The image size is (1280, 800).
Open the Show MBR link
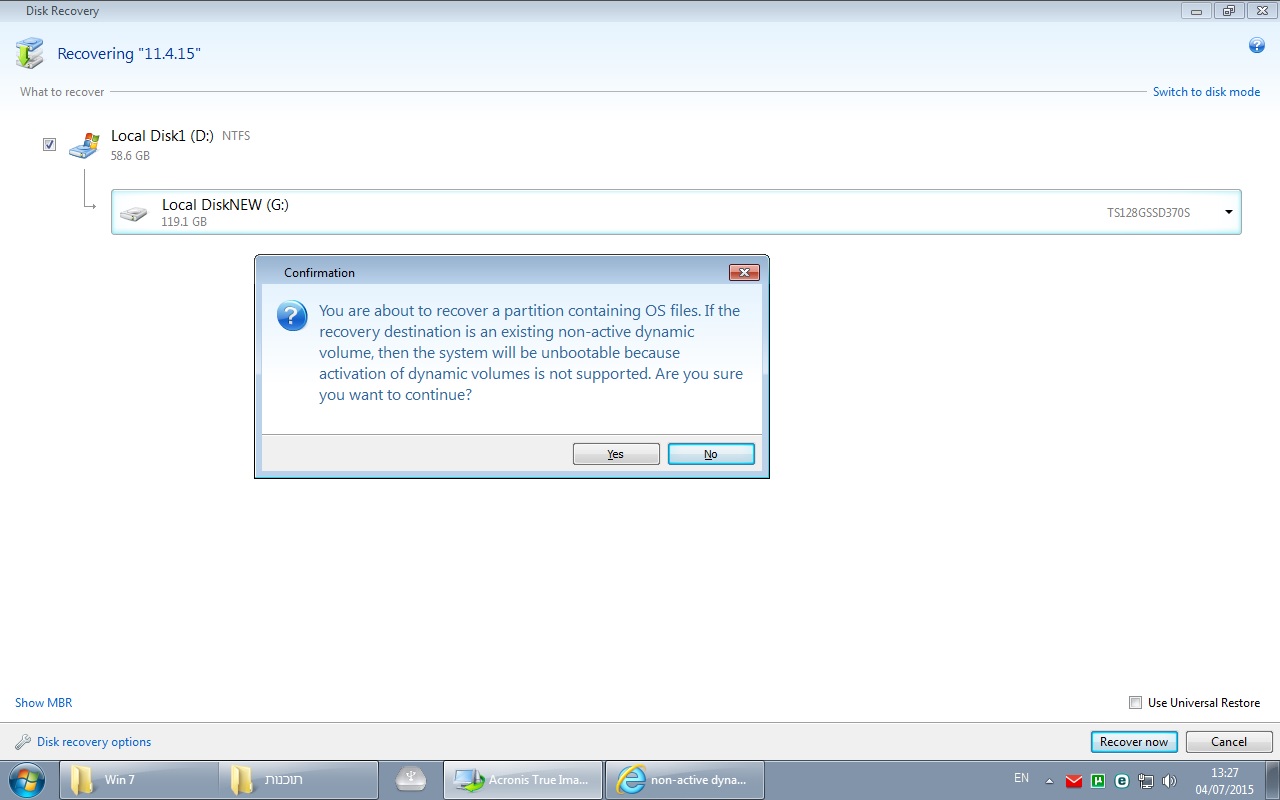coord(44,703)
